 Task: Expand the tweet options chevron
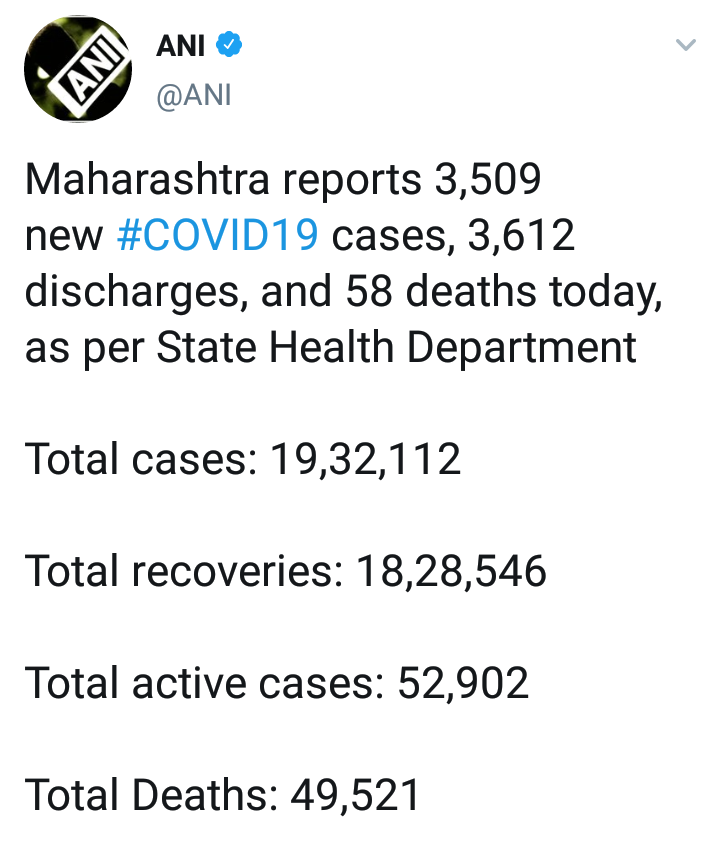tap(685, 46)
